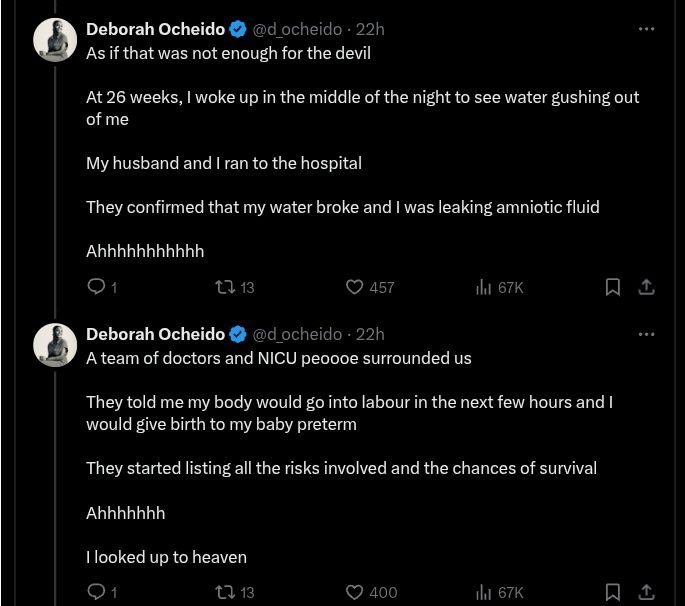This screenshot has height=606, width=685.
Task: Retweet the 'looked up to heaven' tweet
Action: [226, 592]
